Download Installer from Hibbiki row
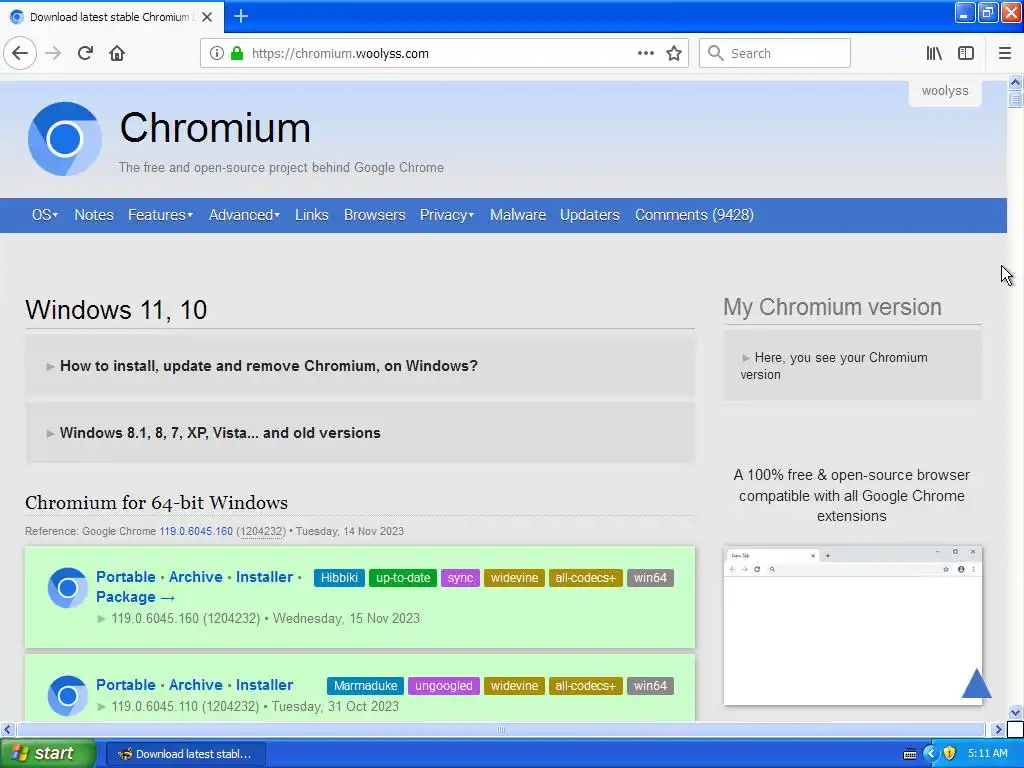This screenshot has height=768, width=1024. (264, 577)
